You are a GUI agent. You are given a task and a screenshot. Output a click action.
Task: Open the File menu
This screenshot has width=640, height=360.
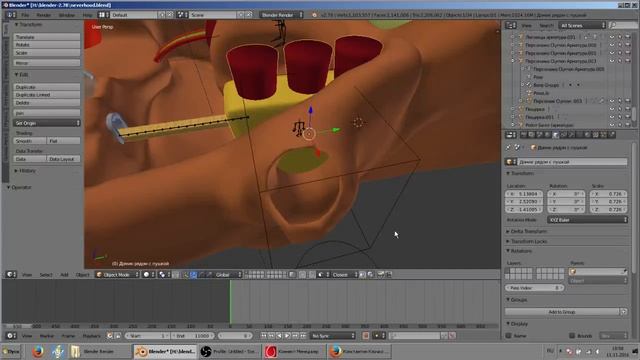[25, 15]
